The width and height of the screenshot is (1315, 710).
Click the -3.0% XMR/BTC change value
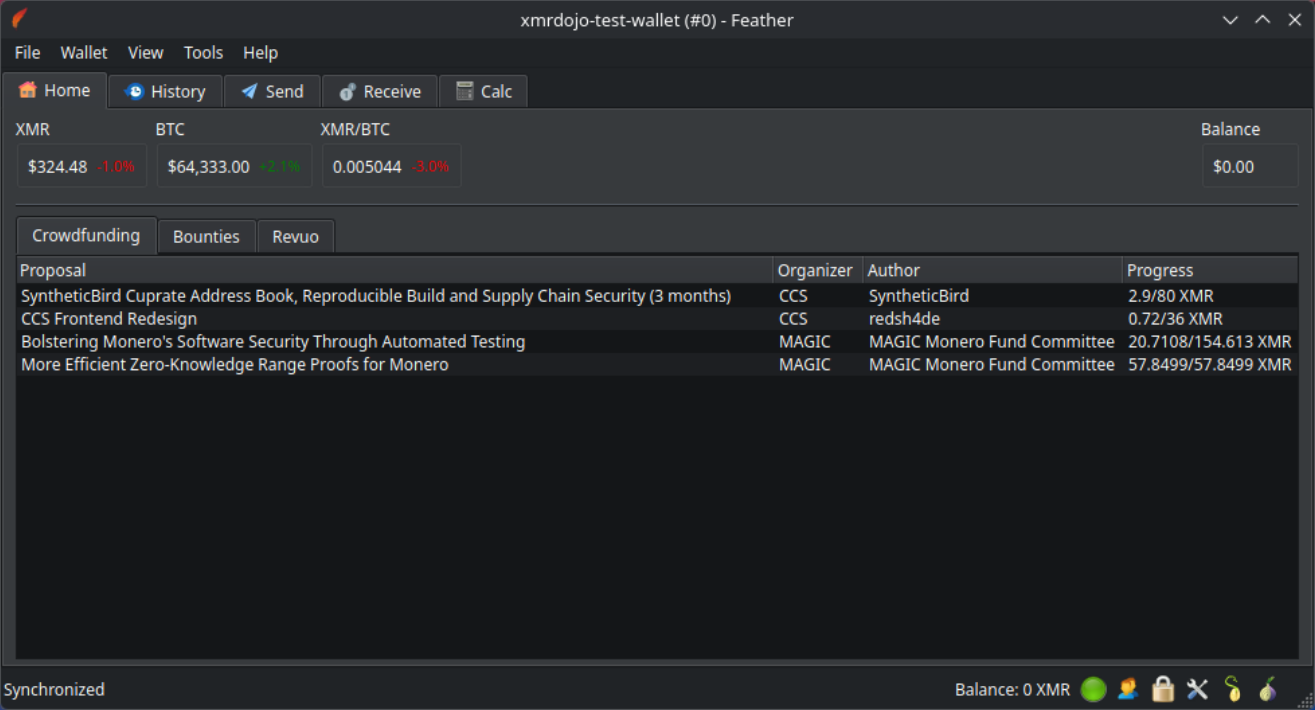point(430,167)
